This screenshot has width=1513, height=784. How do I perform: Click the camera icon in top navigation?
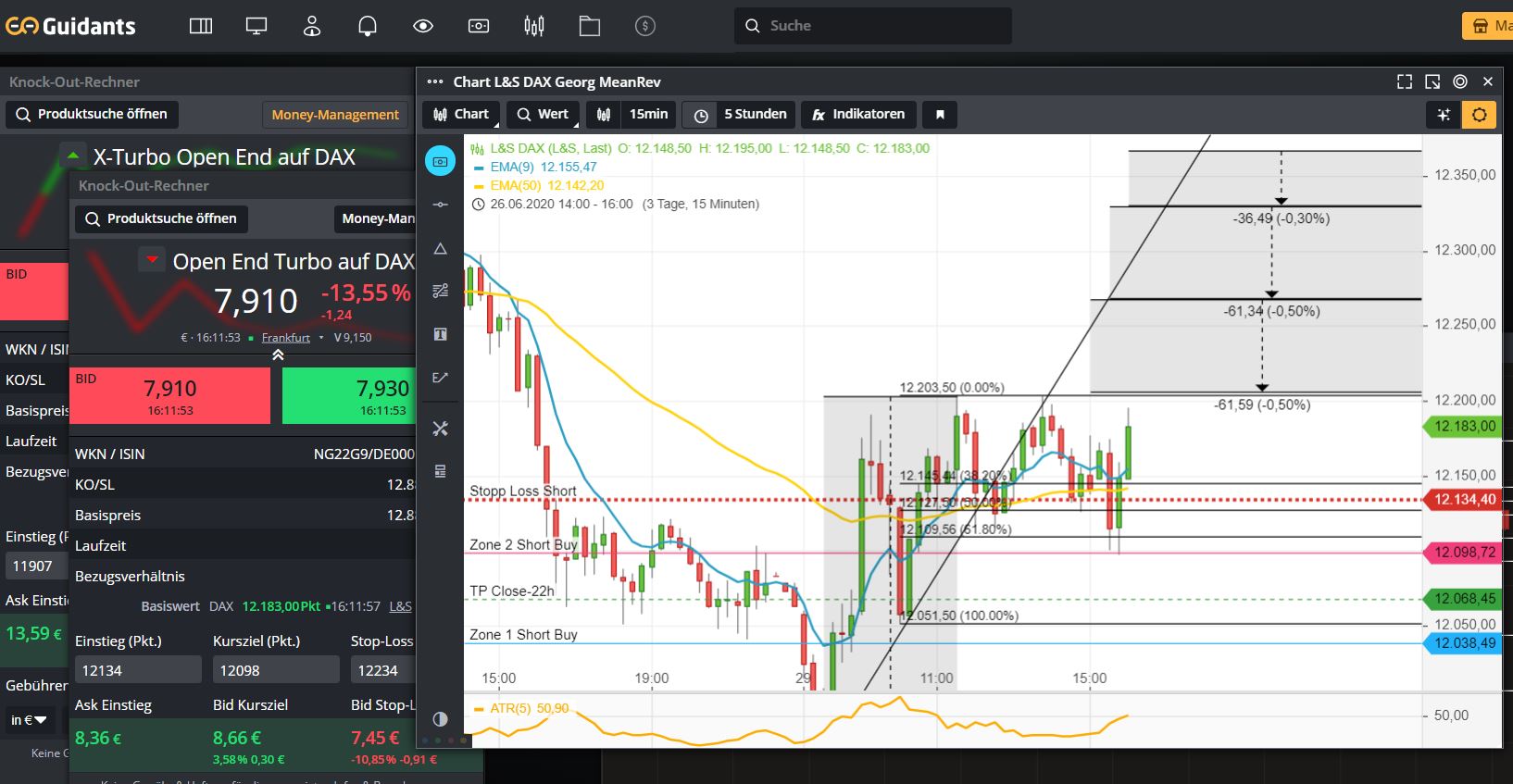[479, 26]
